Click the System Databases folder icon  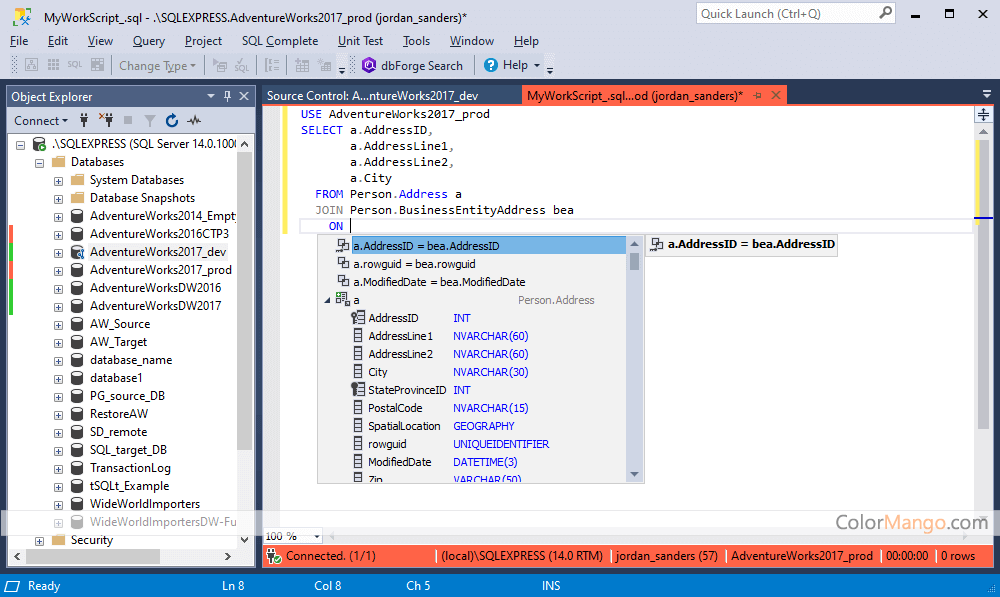pyautogui.click(x=77, y=180)
